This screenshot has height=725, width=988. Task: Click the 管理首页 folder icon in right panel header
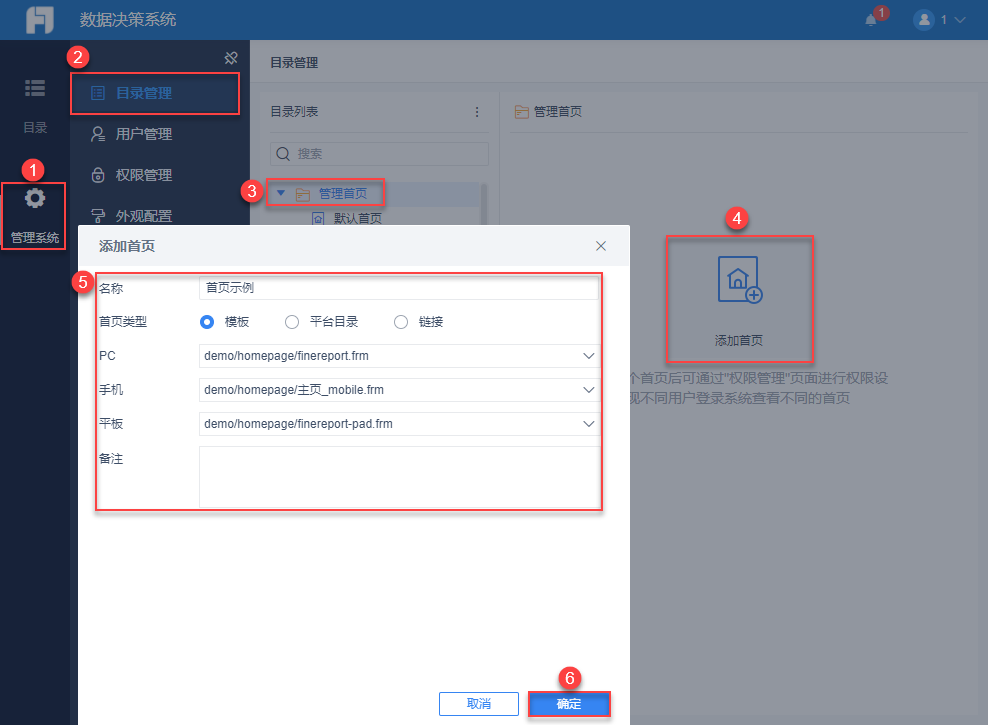click(522, 112)
